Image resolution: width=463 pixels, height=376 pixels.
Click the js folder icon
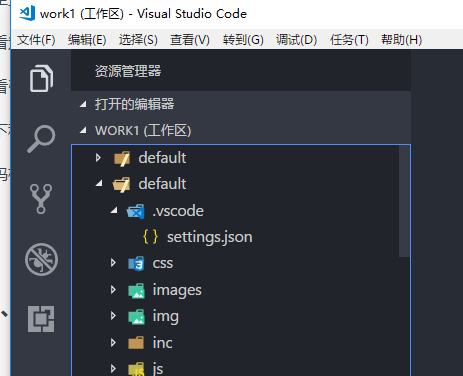136,369
